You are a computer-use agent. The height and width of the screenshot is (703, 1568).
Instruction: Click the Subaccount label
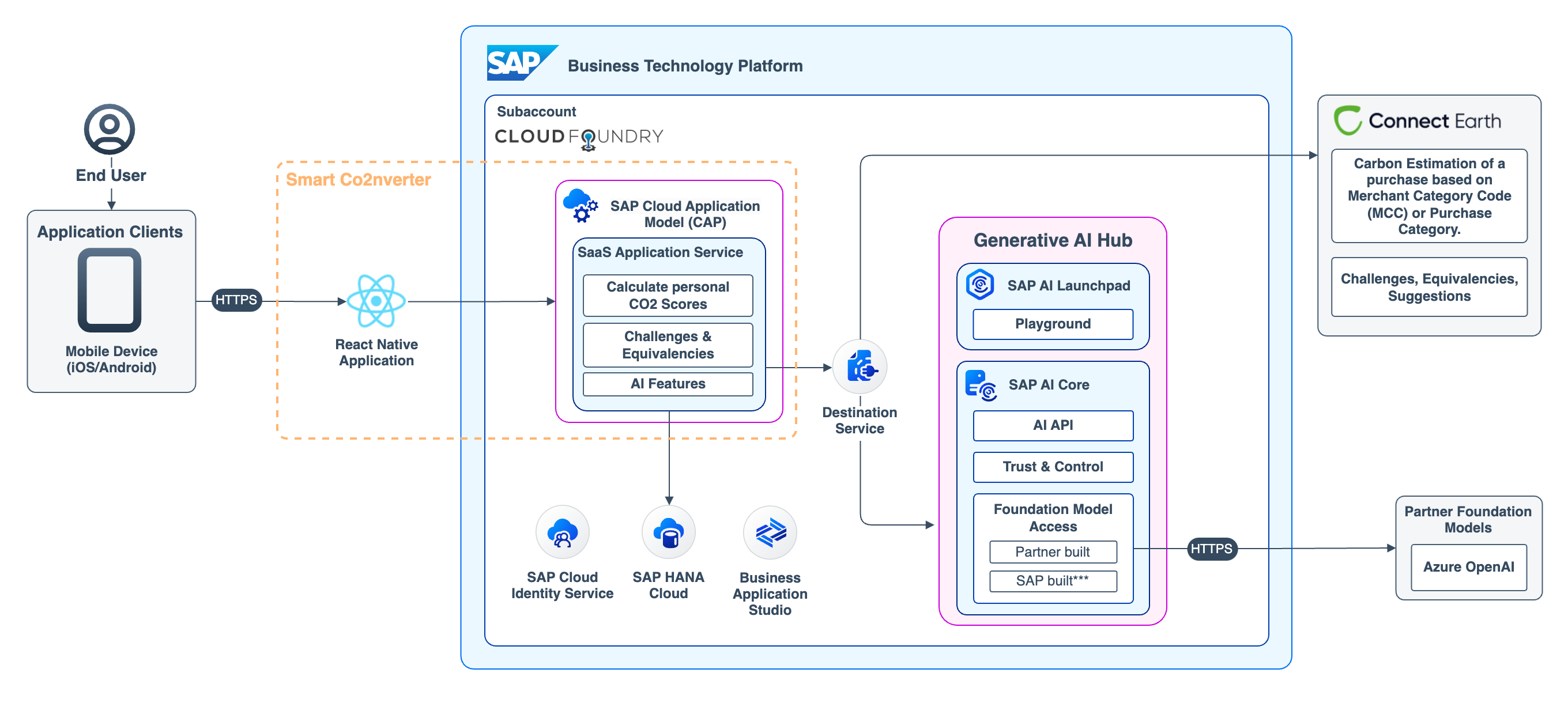(x=536, y=111)
